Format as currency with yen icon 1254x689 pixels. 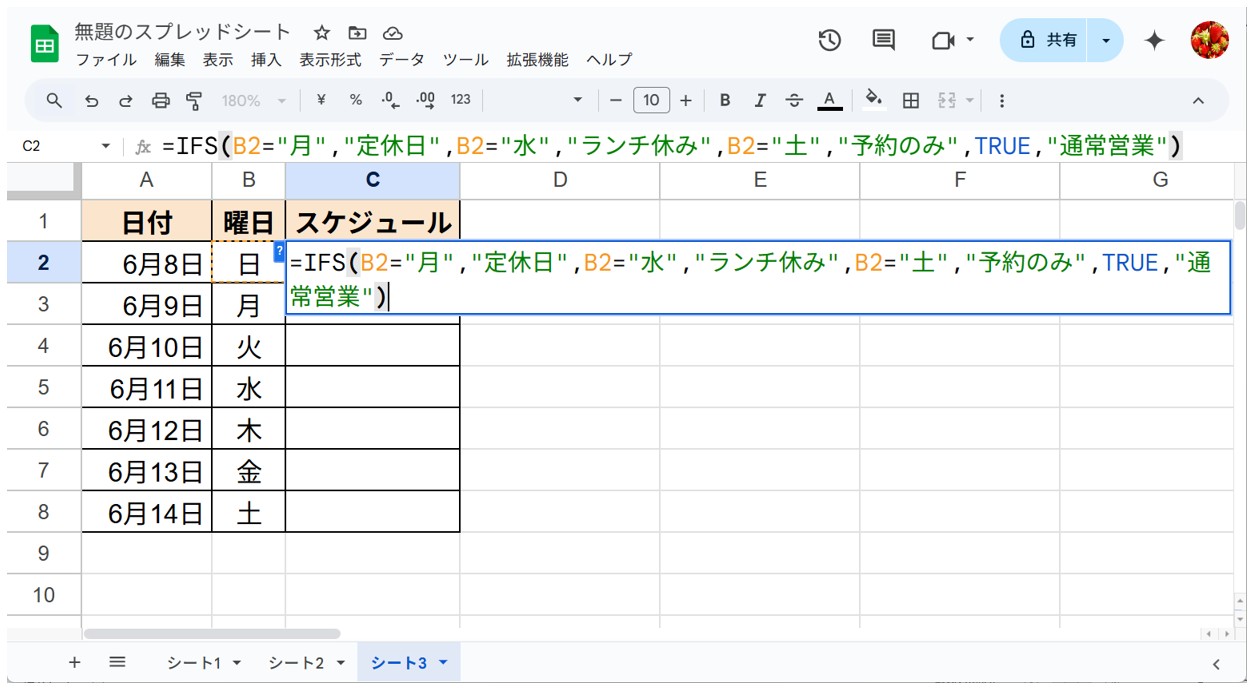(321, 100)
